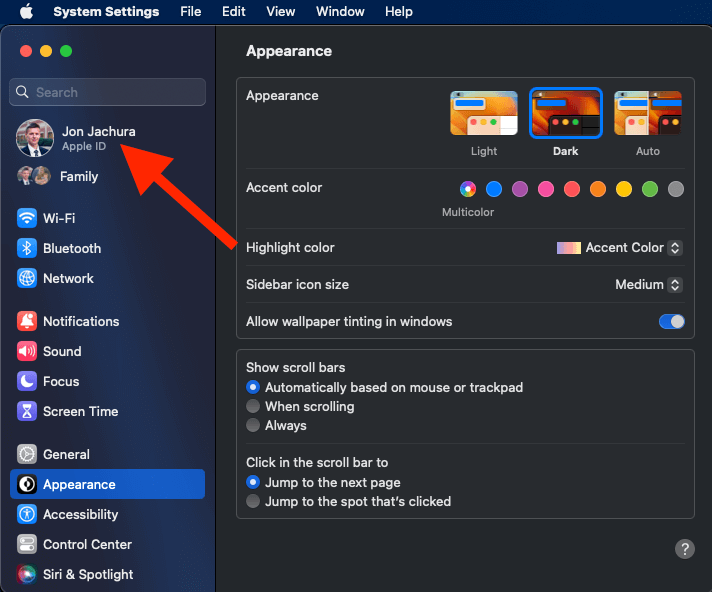Close the System Settings window
712x592 pixels.
[x=26, y=51]
